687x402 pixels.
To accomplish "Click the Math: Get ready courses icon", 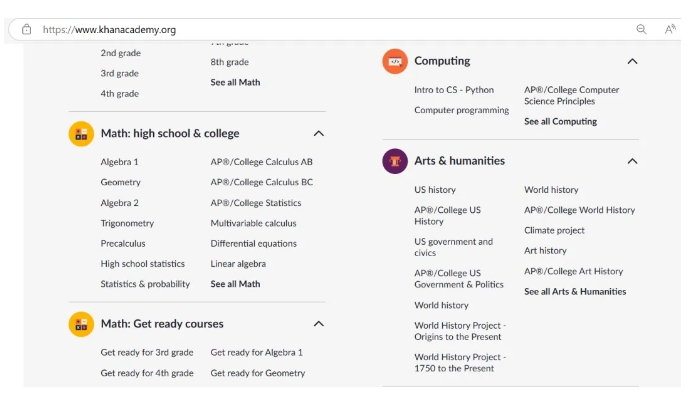I will [81, 324].
